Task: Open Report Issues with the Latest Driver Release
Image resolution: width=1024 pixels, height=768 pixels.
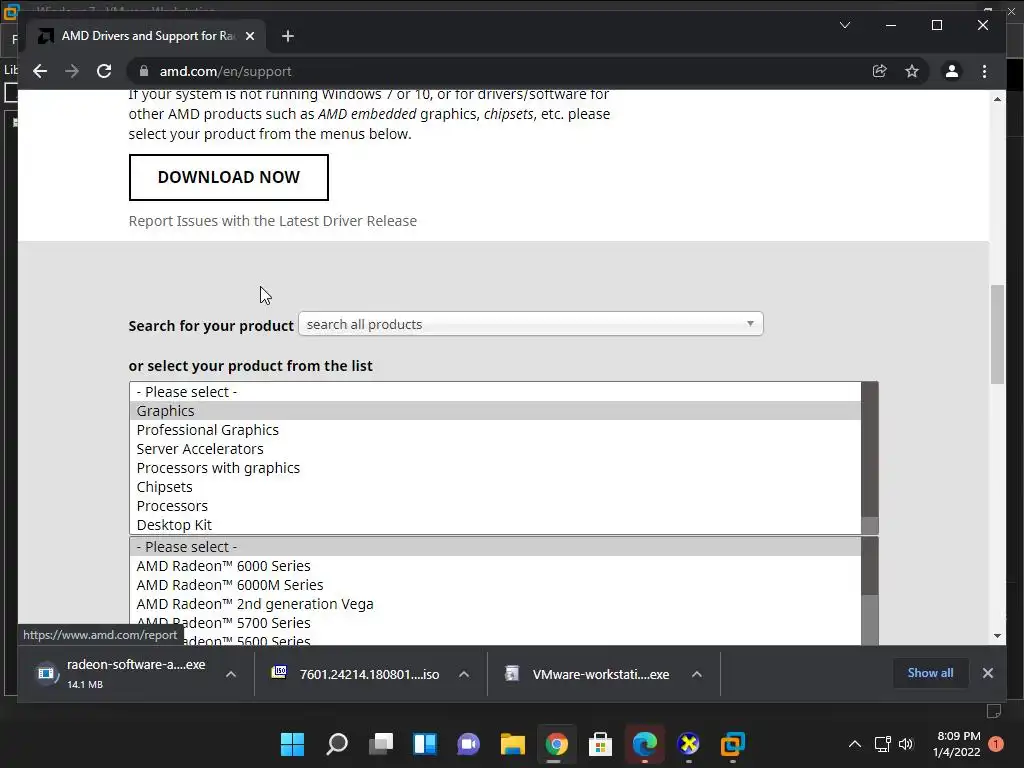Action: (272, 221)
